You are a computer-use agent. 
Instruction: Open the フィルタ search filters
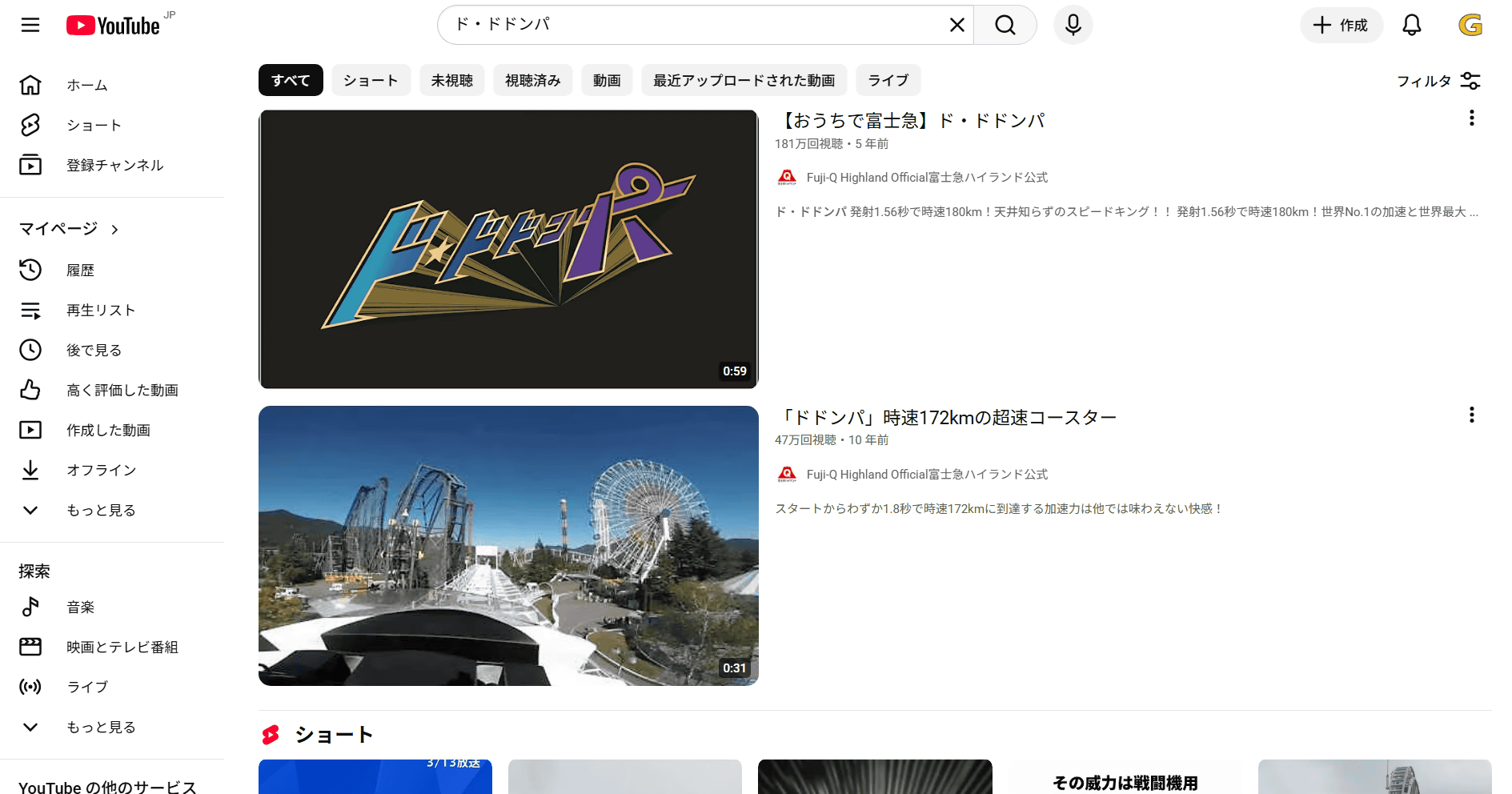1438,81
